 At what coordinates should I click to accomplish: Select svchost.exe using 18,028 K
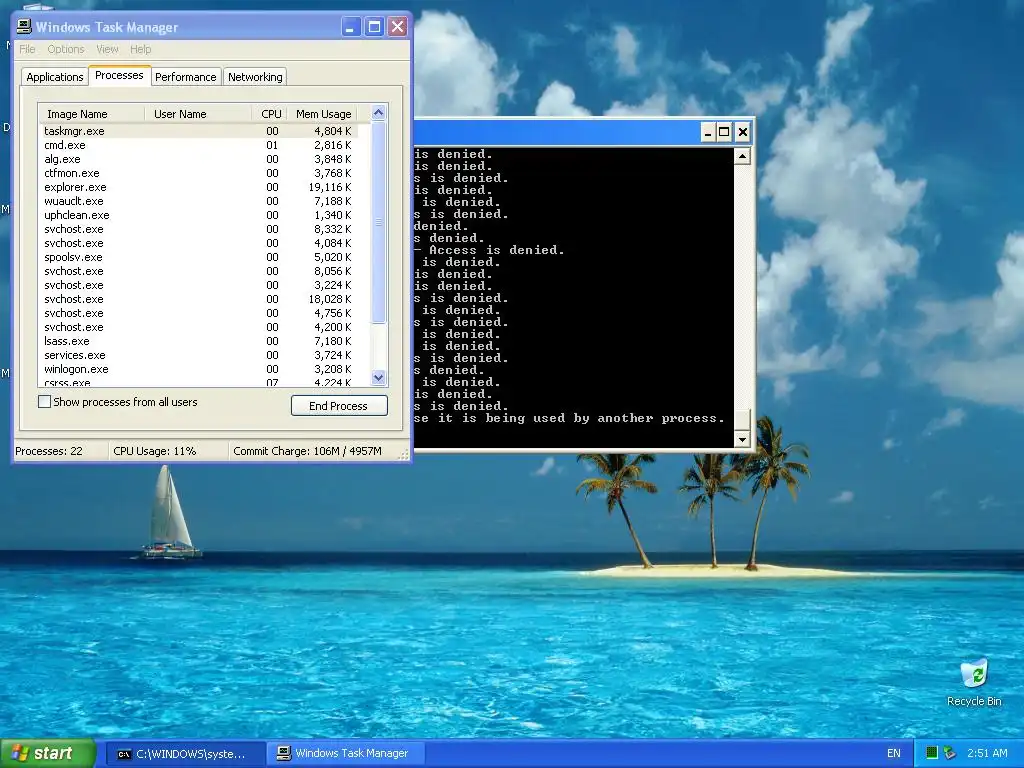pos(197,299)
